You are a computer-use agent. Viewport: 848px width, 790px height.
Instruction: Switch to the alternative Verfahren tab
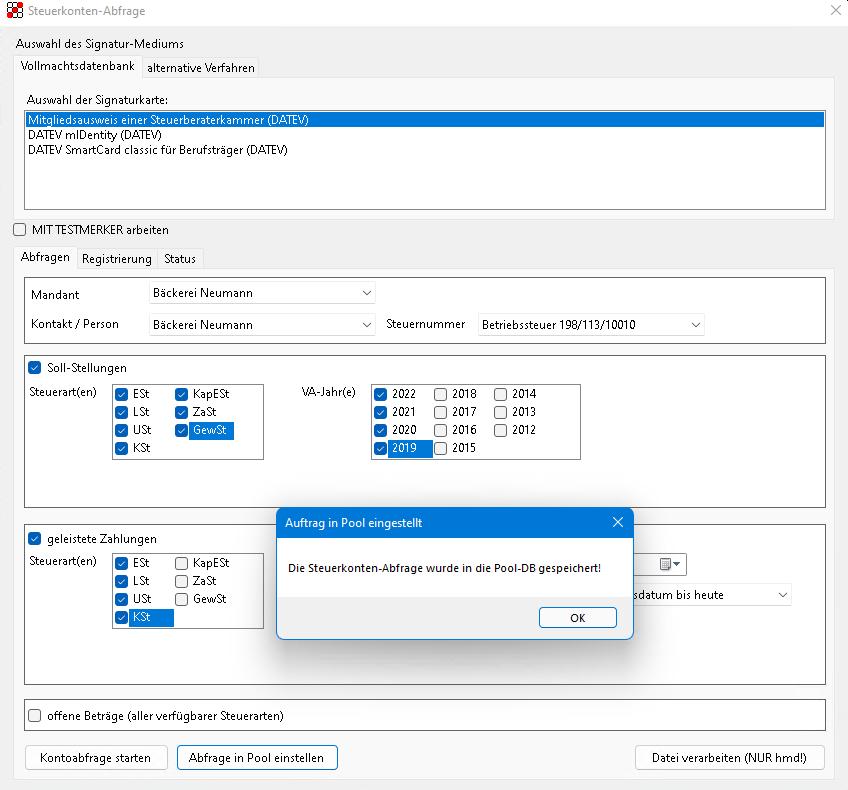[201, 68]
